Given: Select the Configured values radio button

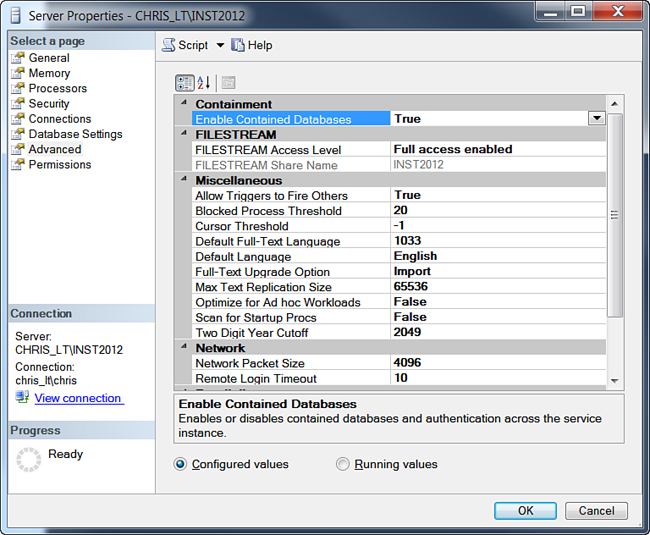Looking at the screenshot, I should tap(181, 464).
